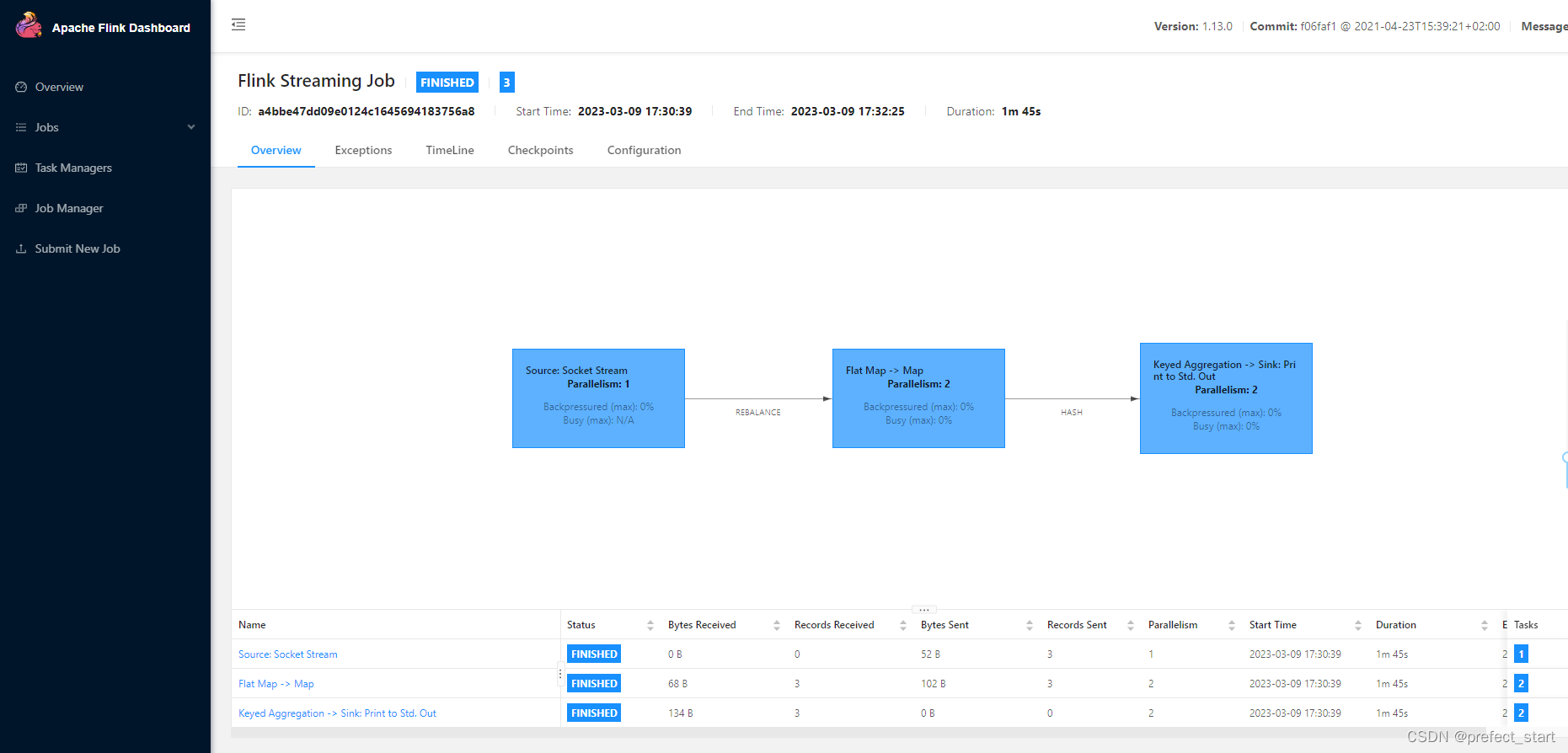Click the Name column header
The height and width of the screenshot is (753, 1568).
point(252,625)
